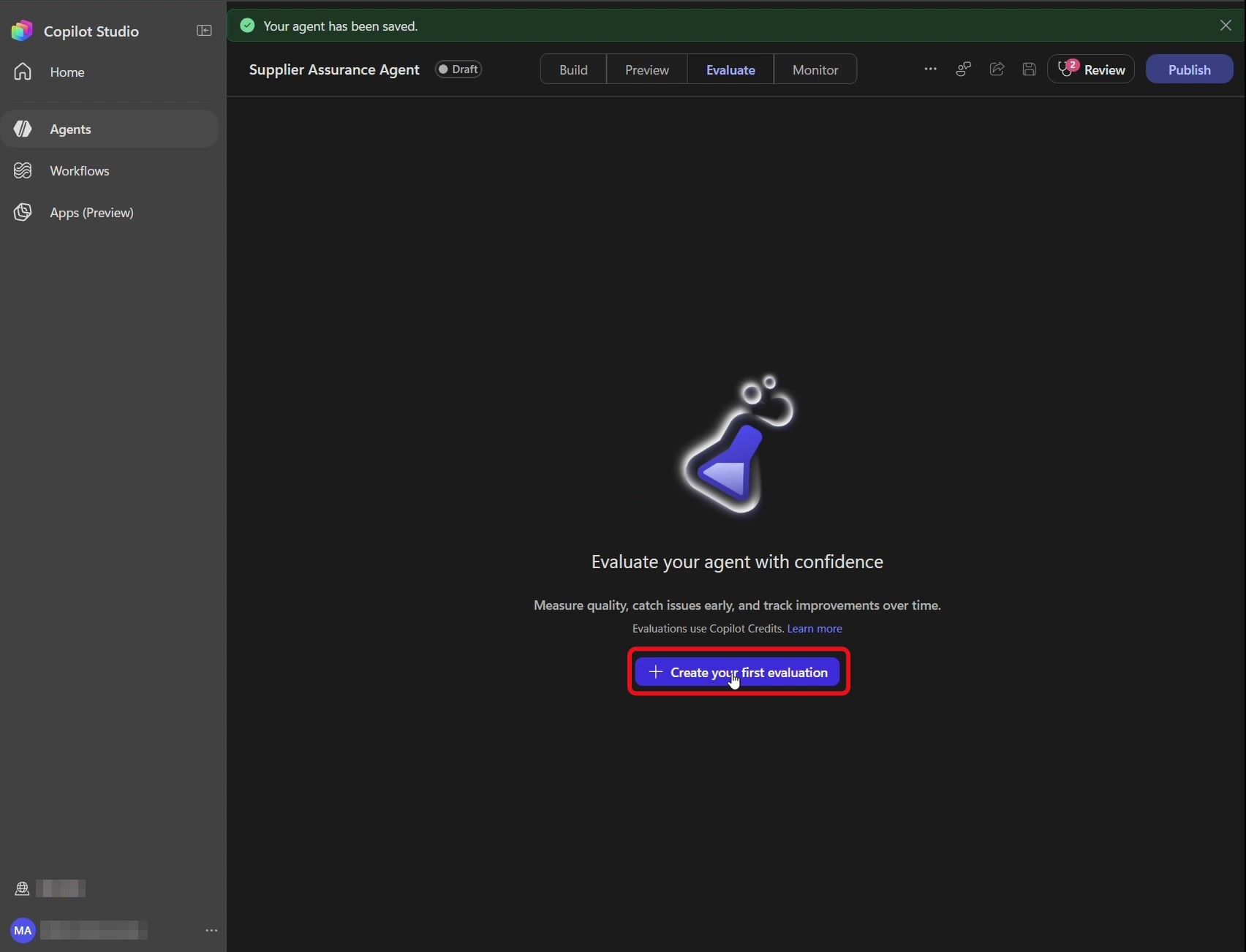Switch to the Preview tab
The width and height of the screenshot is (1246, 952).
[647, 69]
